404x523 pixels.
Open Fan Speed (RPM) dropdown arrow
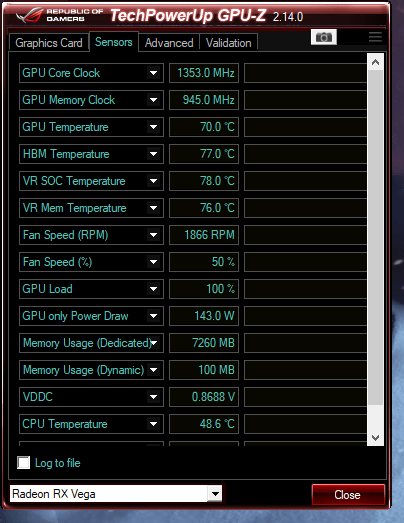point(153,235)
